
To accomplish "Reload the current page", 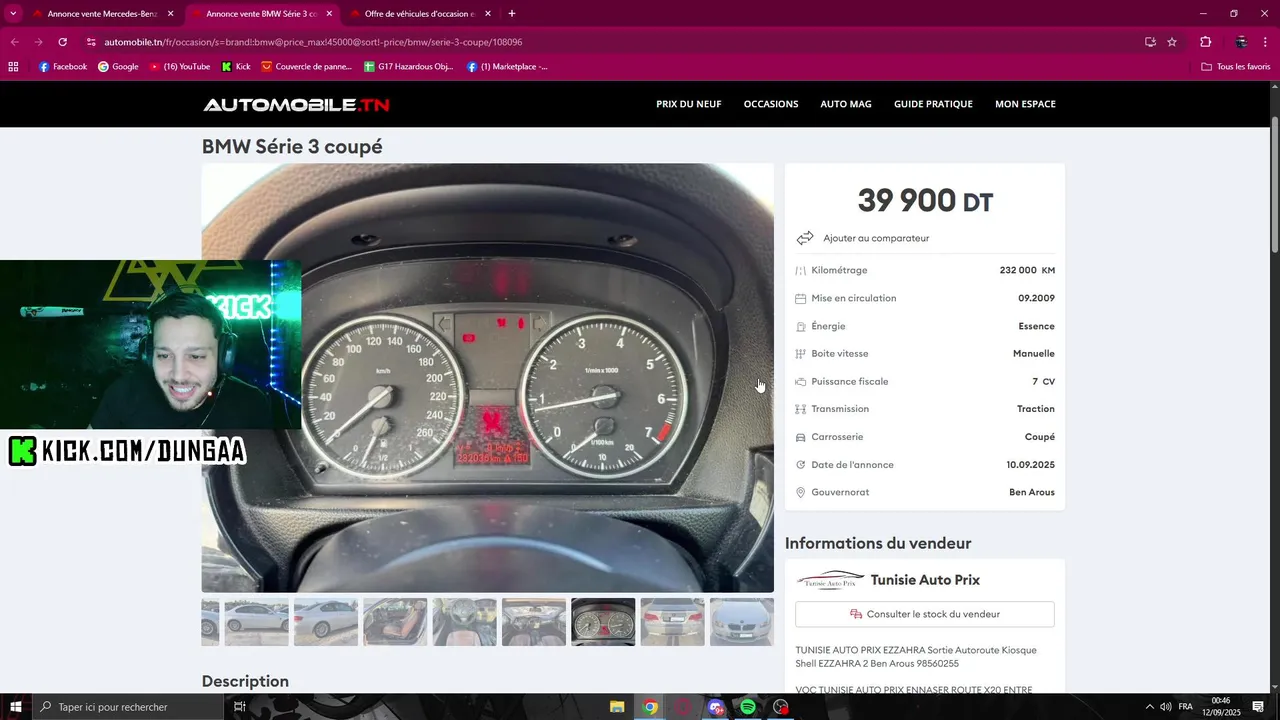I will (62, 42).
